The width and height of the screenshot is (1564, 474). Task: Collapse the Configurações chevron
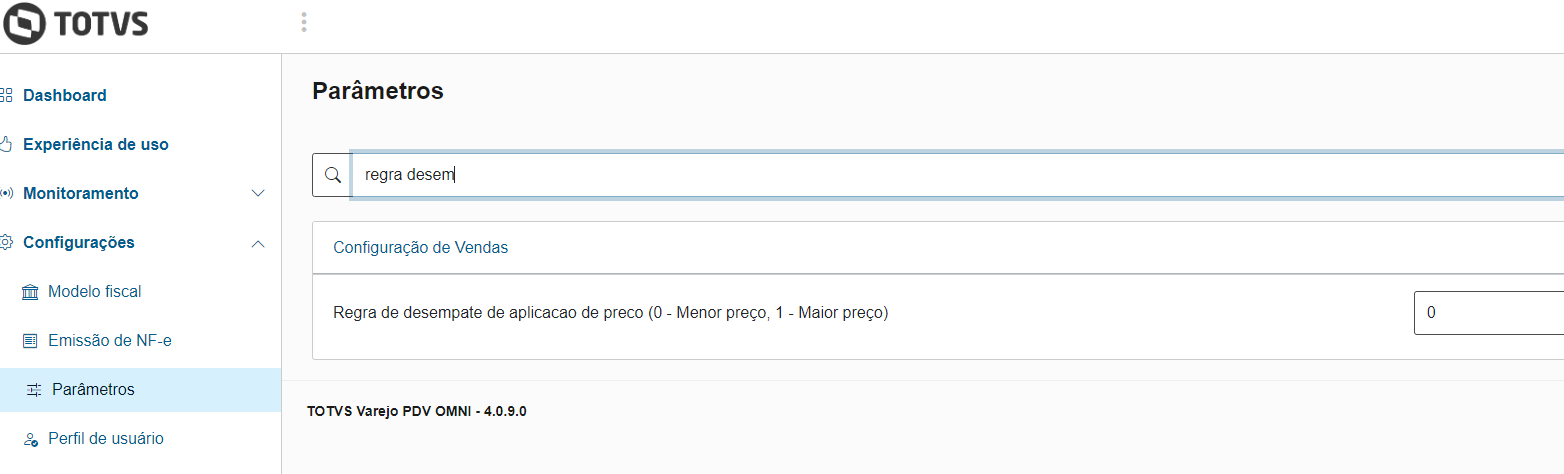[x=258, y=243]
